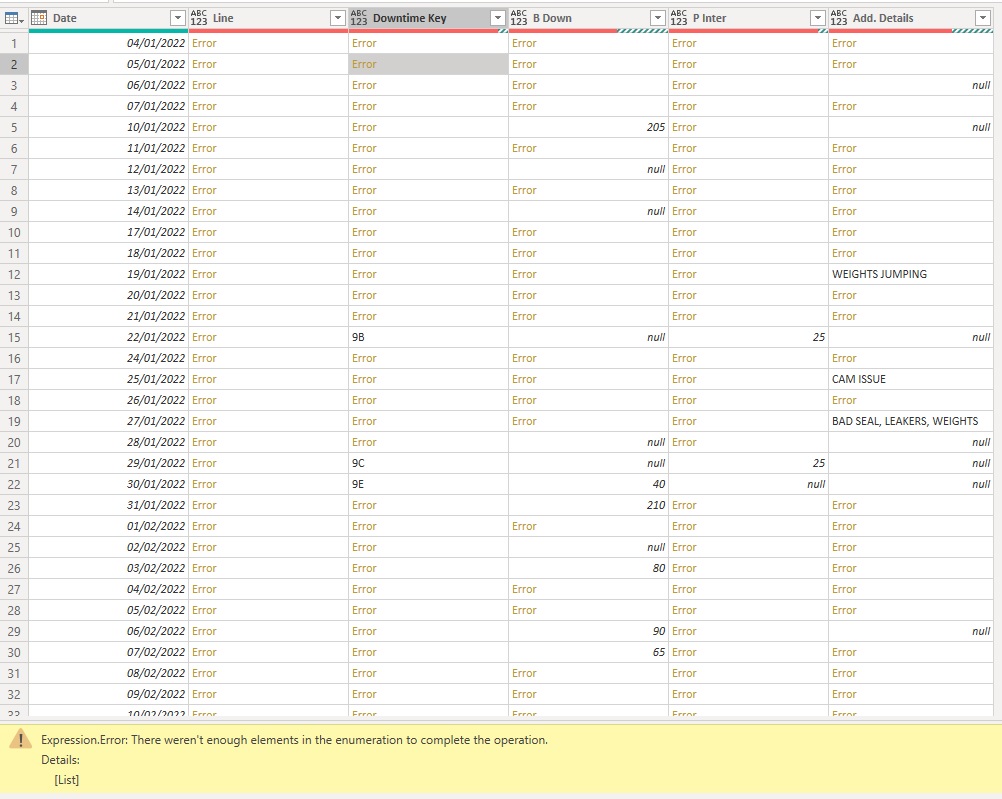Click the Add. Details Error cell for 07/02/2022
Screen dimensions: 1002x799
click(911, 653)
